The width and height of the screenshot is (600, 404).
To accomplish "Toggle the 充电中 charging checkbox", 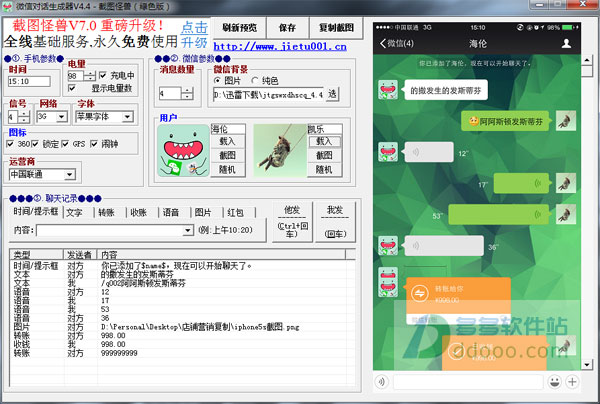I will point(103,75).
